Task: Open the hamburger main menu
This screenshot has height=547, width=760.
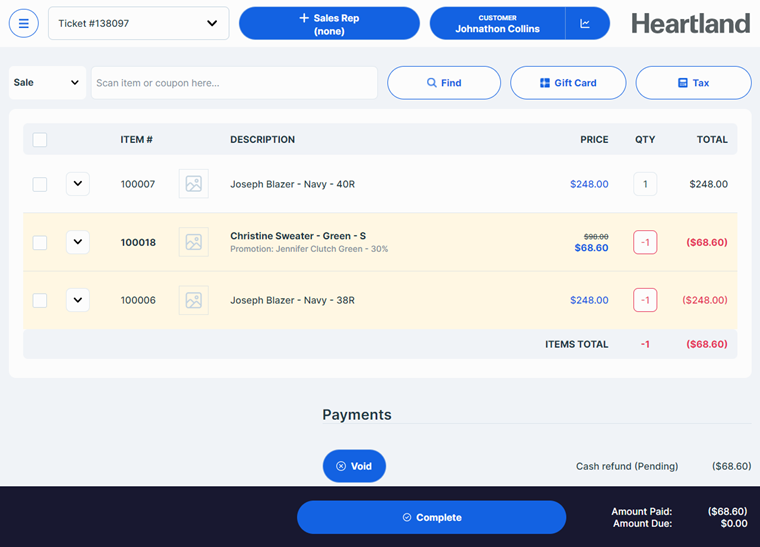Action: tap(24, 23)
